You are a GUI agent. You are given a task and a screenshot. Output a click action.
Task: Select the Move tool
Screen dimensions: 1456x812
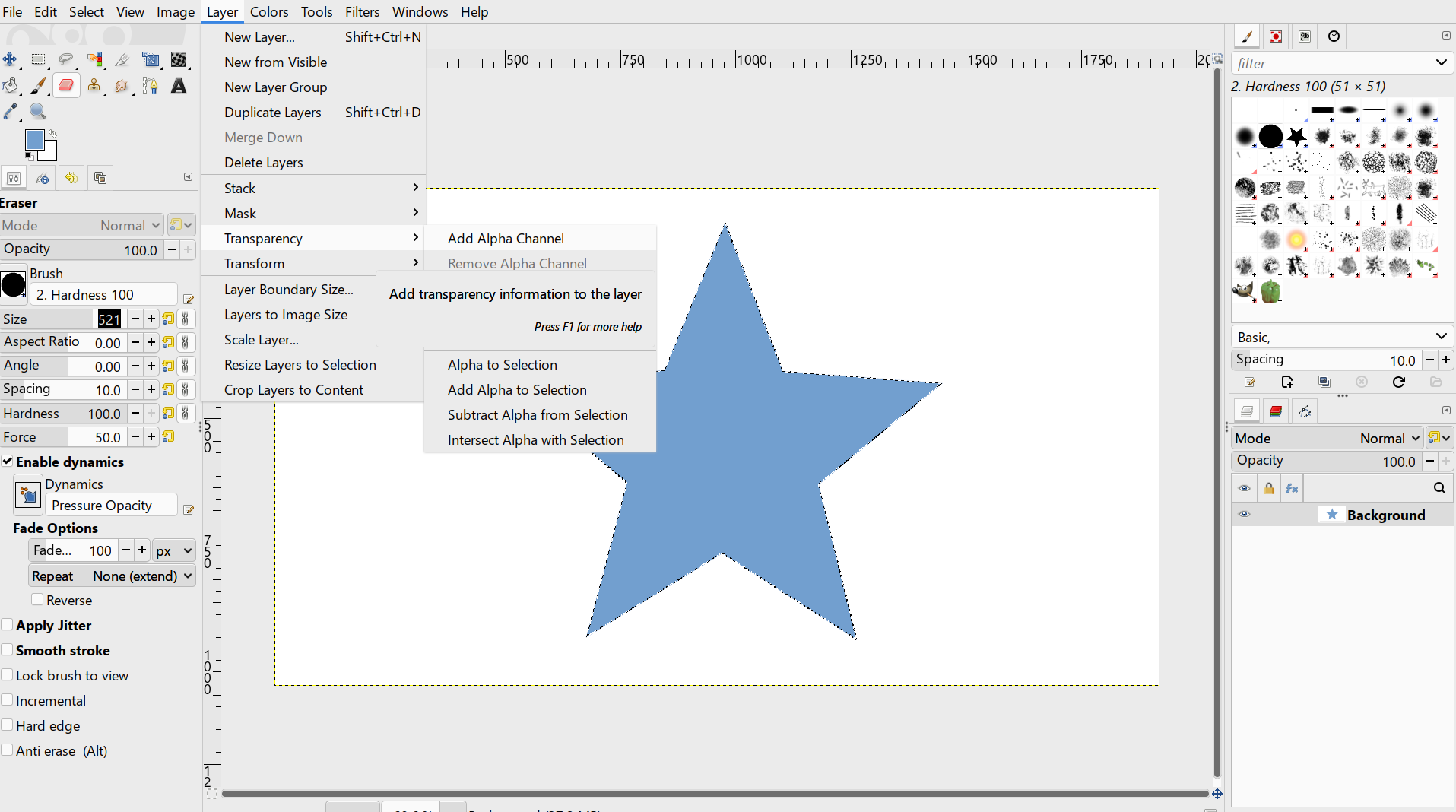11,60
